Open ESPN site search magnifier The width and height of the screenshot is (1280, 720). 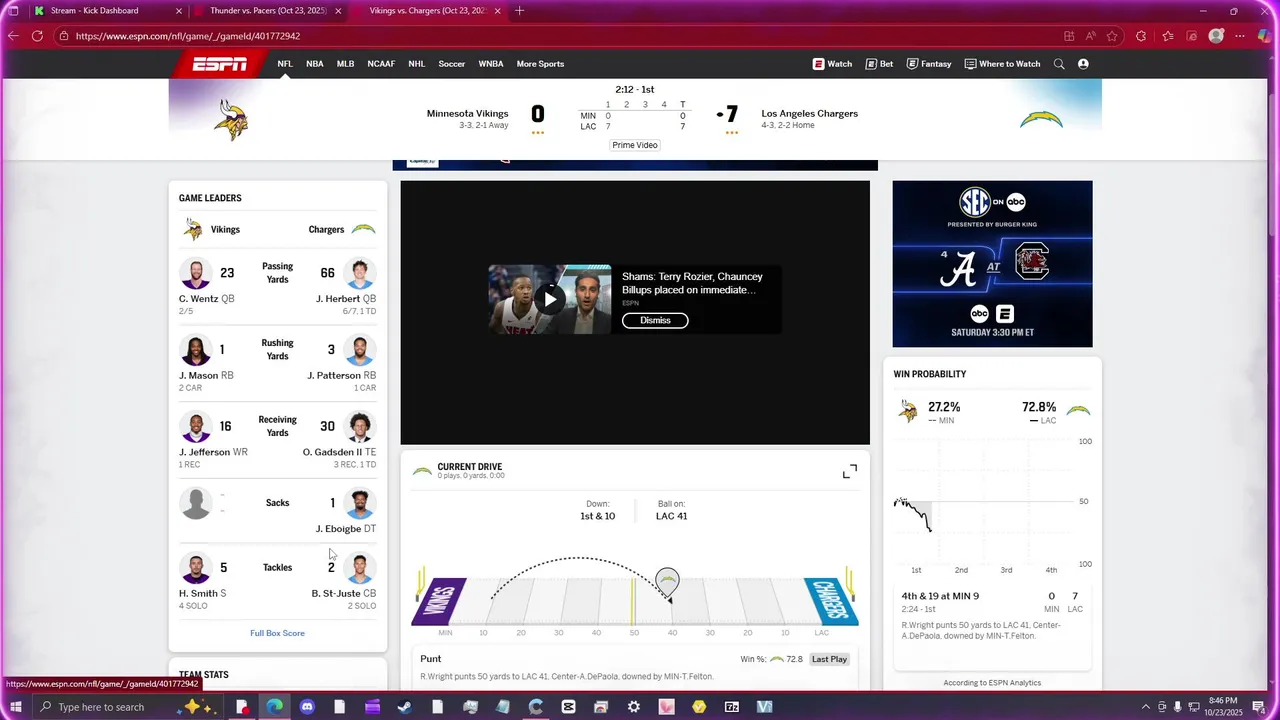[1059, 64]
